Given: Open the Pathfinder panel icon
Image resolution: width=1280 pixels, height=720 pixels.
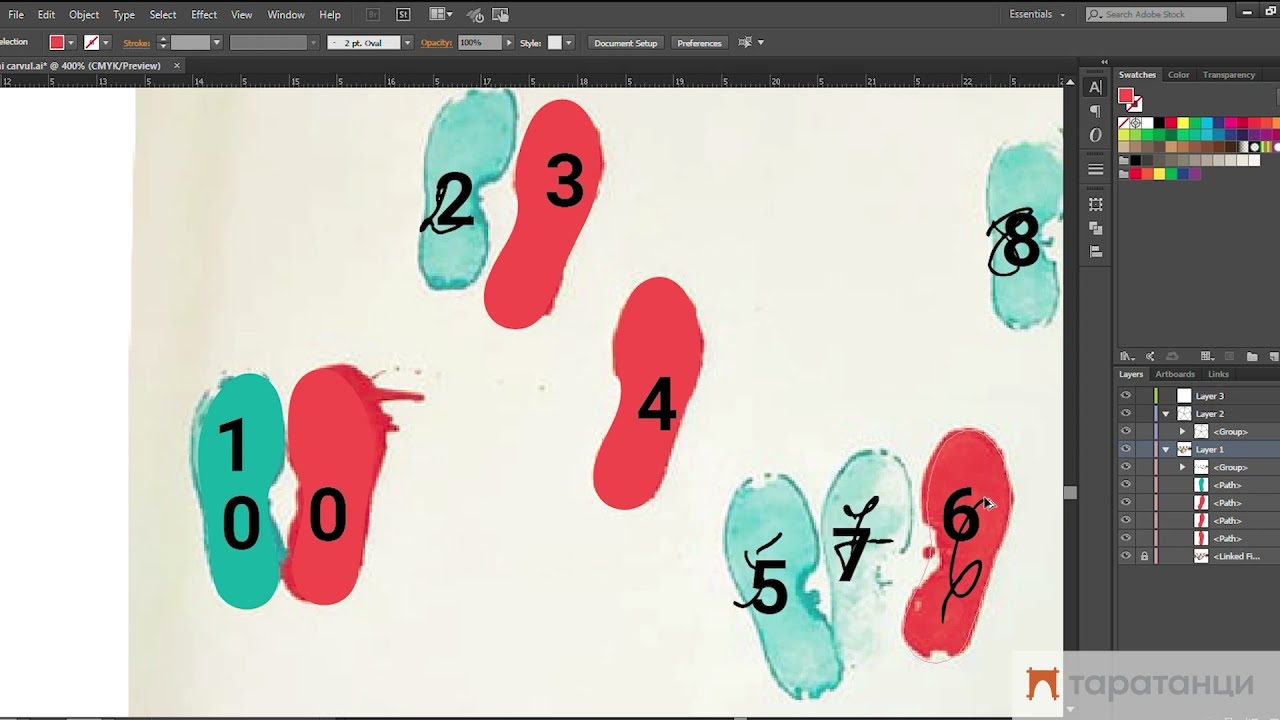Looking at the screenshot, I should [1096, 228].
